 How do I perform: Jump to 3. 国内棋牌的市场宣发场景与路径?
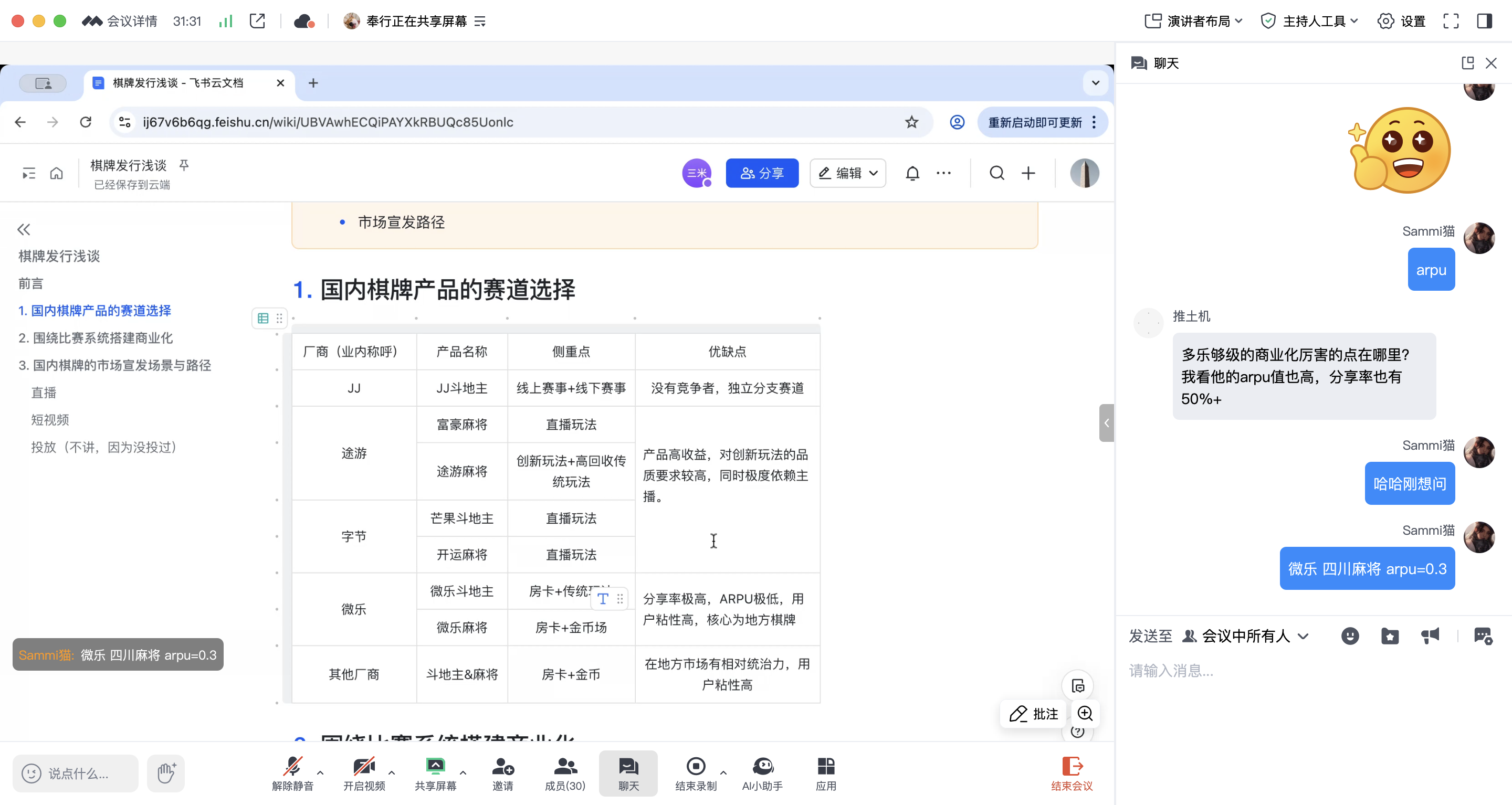114,365
